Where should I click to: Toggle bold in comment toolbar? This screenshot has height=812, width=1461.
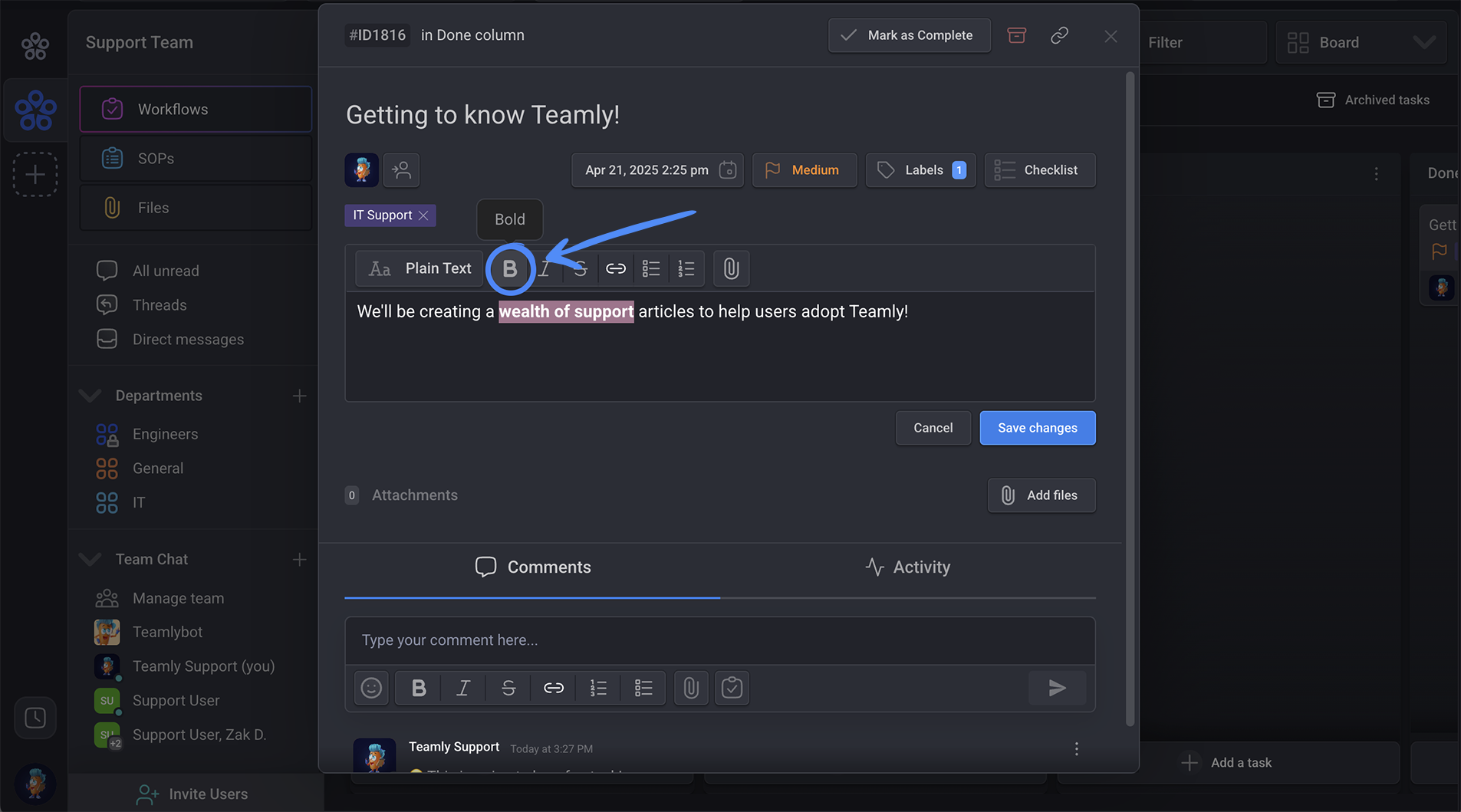click(x=419, y=688)
